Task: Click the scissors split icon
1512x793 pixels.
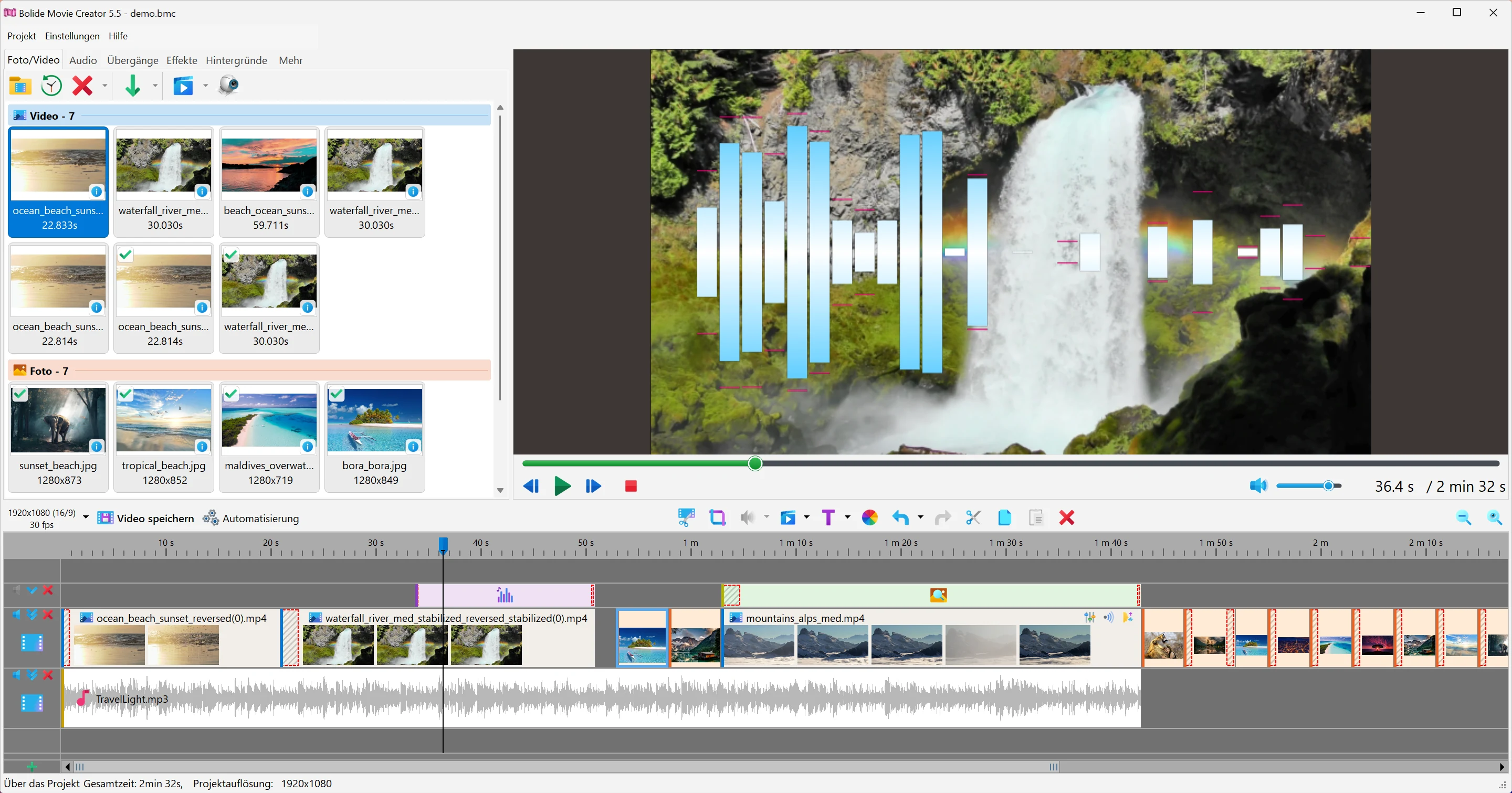Action: [973, 517]
